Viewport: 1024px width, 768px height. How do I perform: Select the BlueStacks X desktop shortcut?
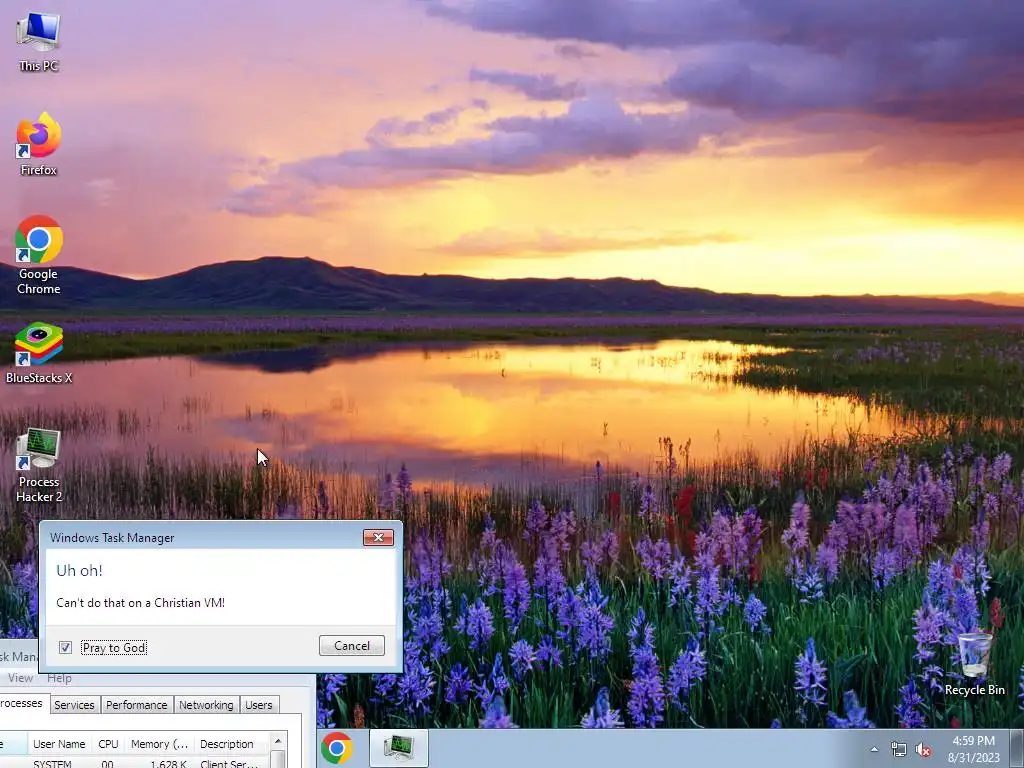[x=39, y=353]
